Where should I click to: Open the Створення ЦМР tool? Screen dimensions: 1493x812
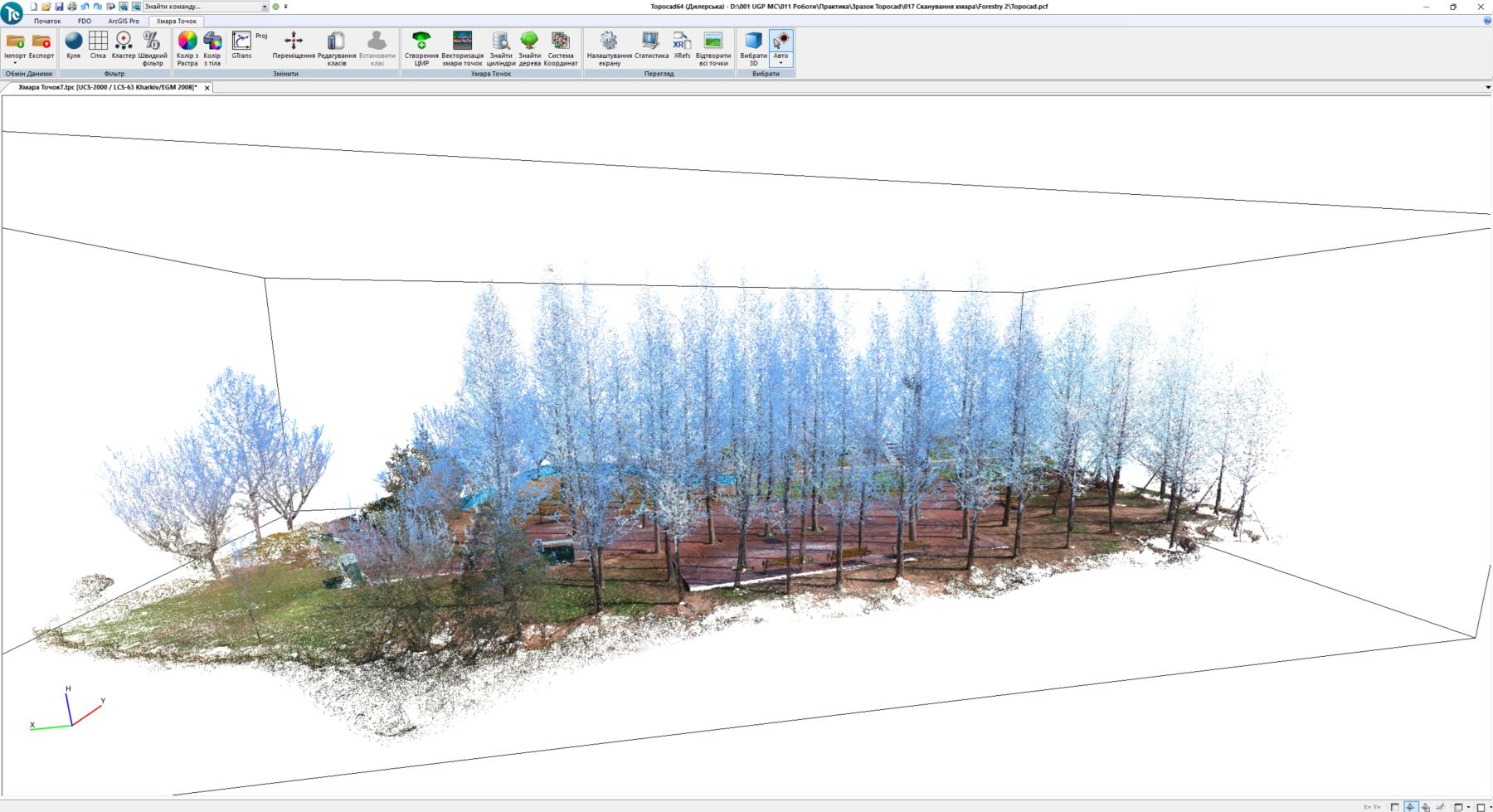(x=421, y=47)
